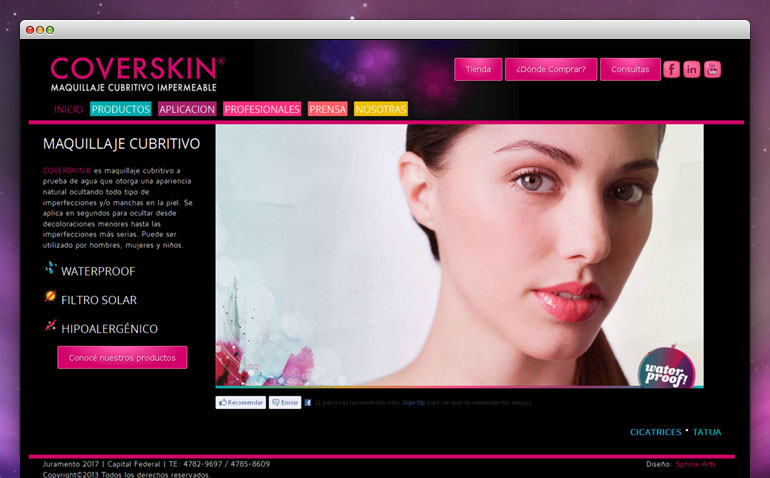Image resolution: width=770 pixels, height=478 pixels.
Task: Open the YouTube icon in header
Action: [712, 69]
